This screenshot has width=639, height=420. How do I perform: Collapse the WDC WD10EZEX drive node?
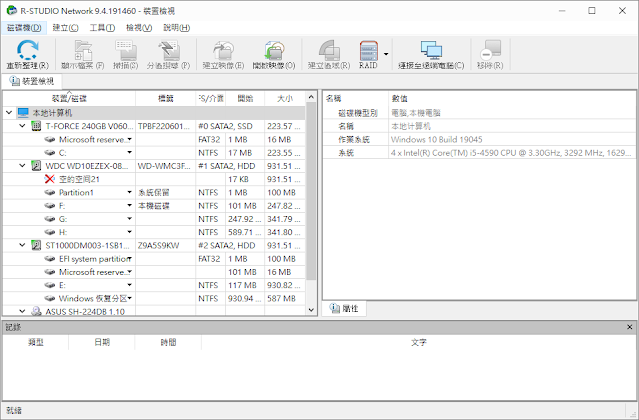(22, 166)
